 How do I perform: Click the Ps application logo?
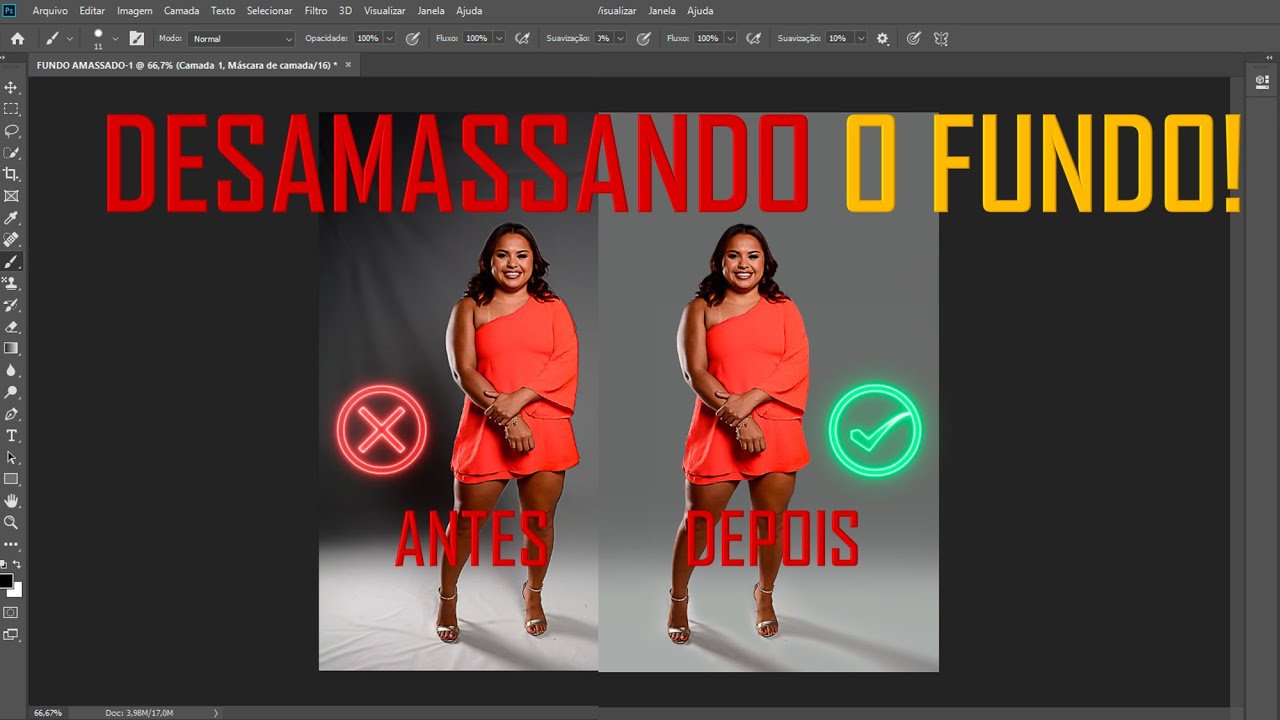(10, 11)
